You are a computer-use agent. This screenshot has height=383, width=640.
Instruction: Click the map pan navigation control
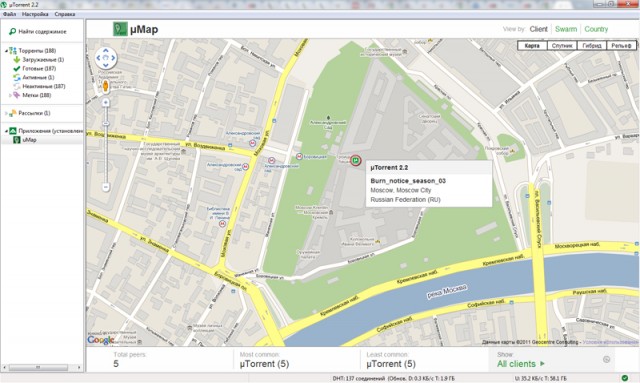pyautogui.click(x=106, y=58)
